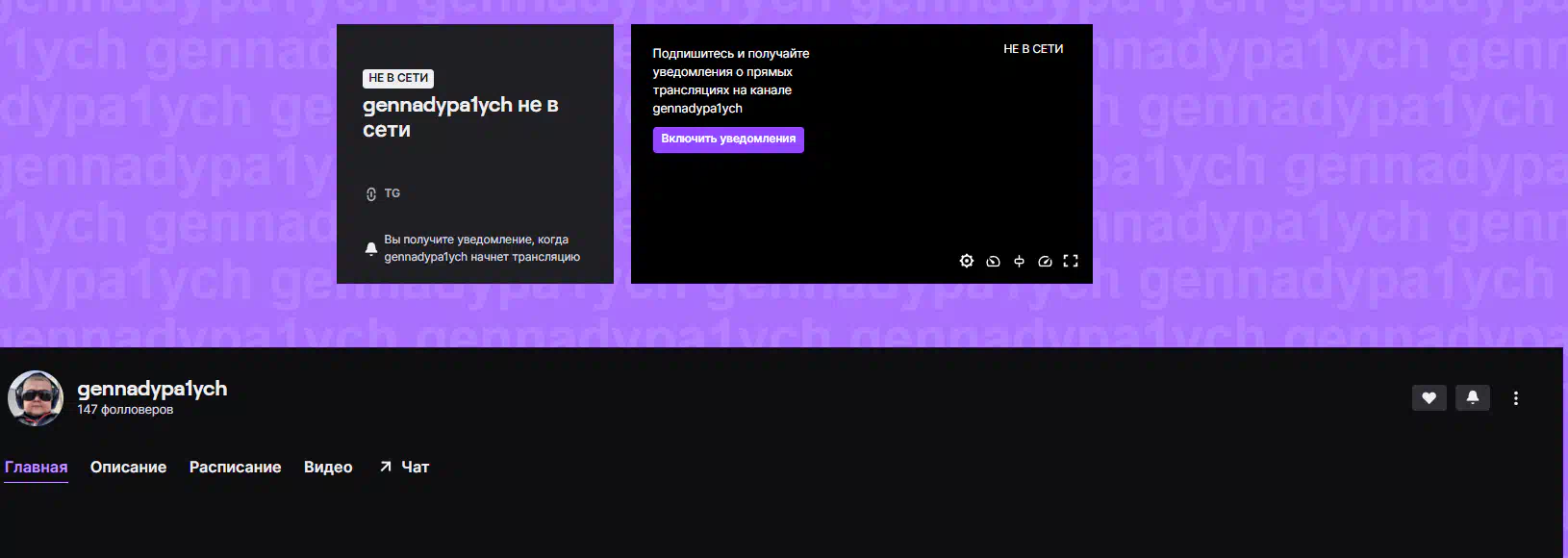Viewport: 1568px width, 558px height.
Task: Click the 147 фолловеров text
Action: (125, 410)
